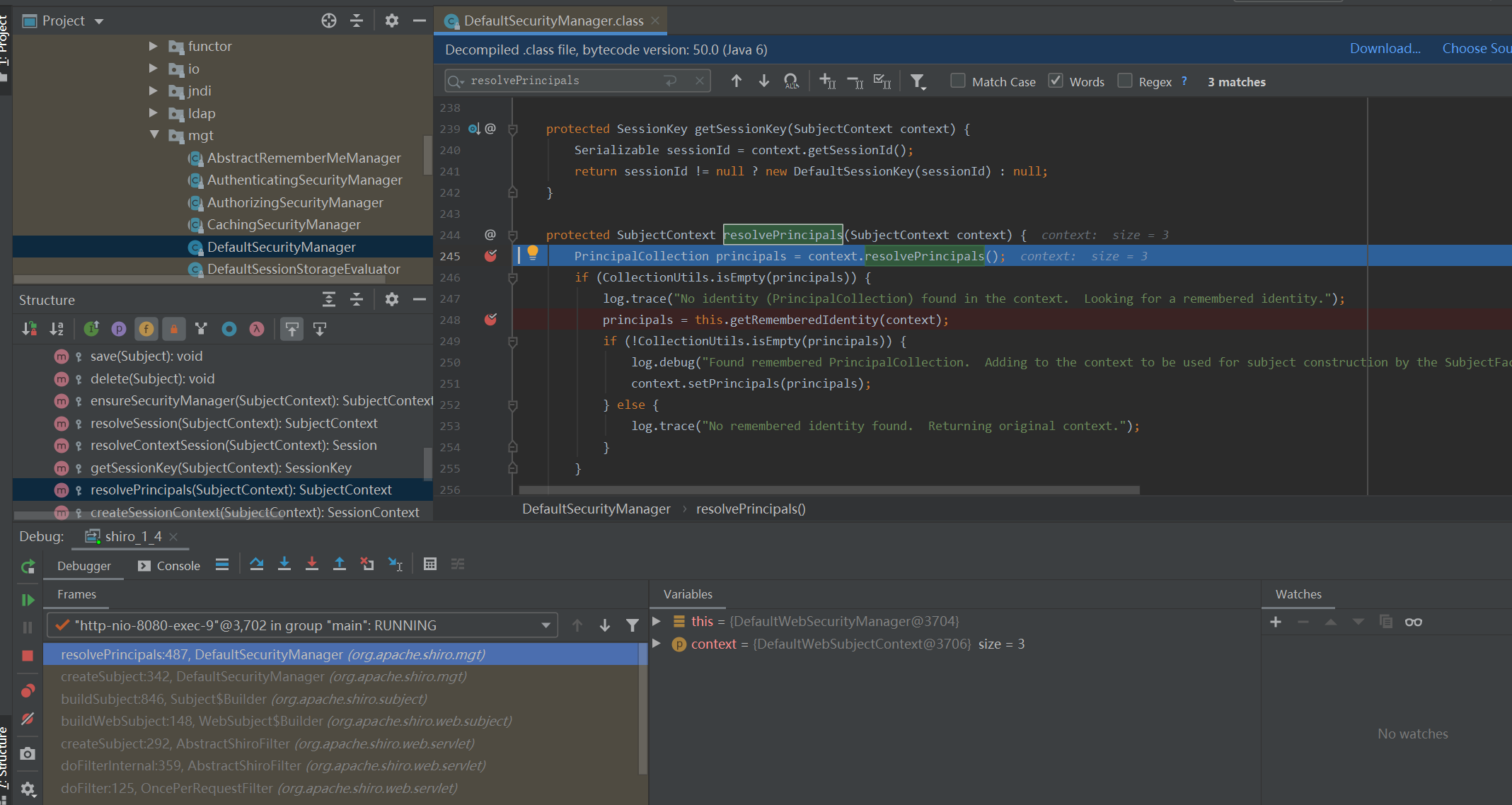
Task: Click View Breakpoints icon
Action: [x=28, y=690]
